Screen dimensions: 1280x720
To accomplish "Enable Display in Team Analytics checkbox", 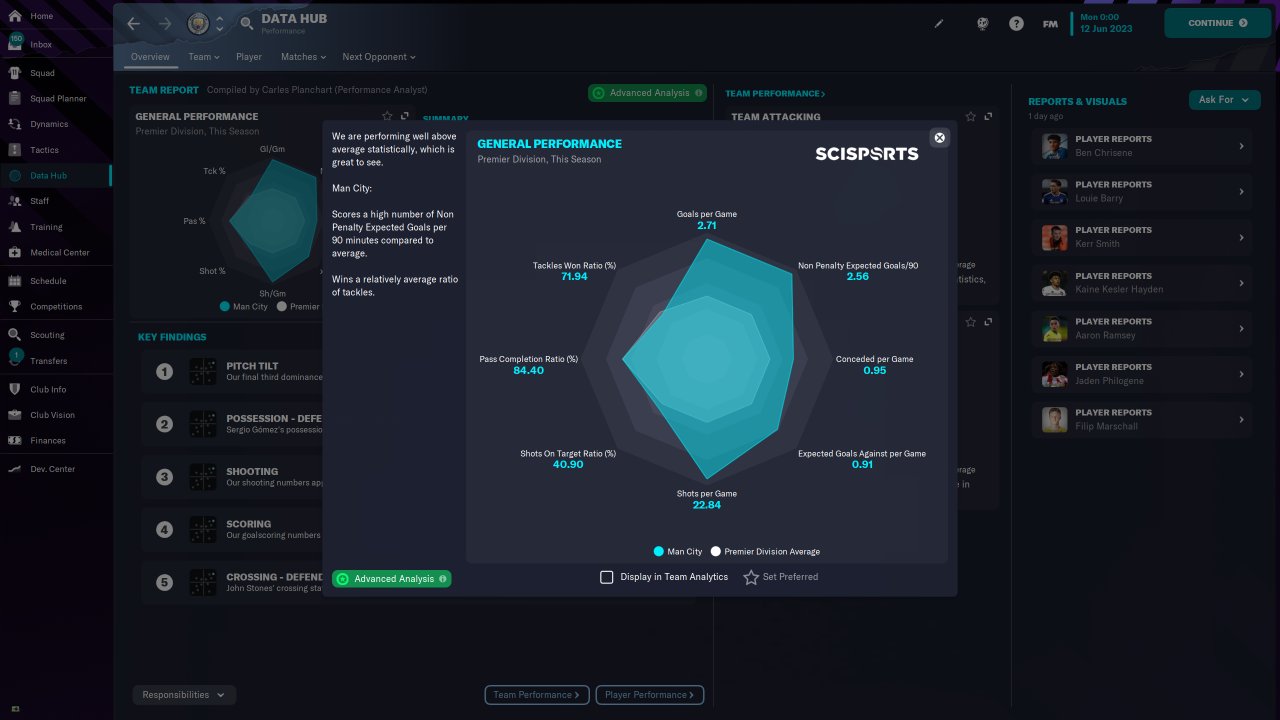I will [606, 577].
